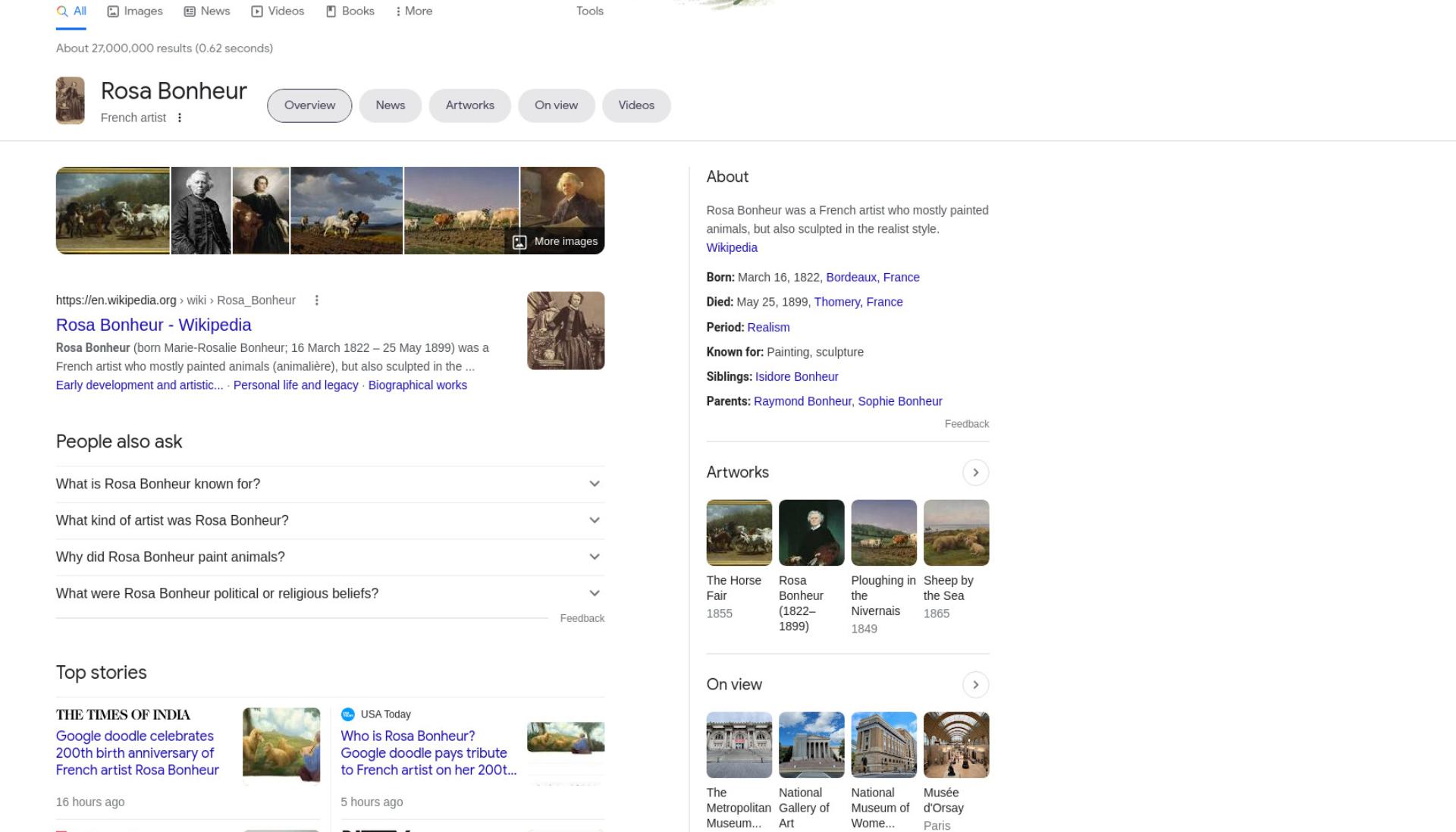1456x832 pixels.
Task: Select the Overview chip
Action: (309, 105)
